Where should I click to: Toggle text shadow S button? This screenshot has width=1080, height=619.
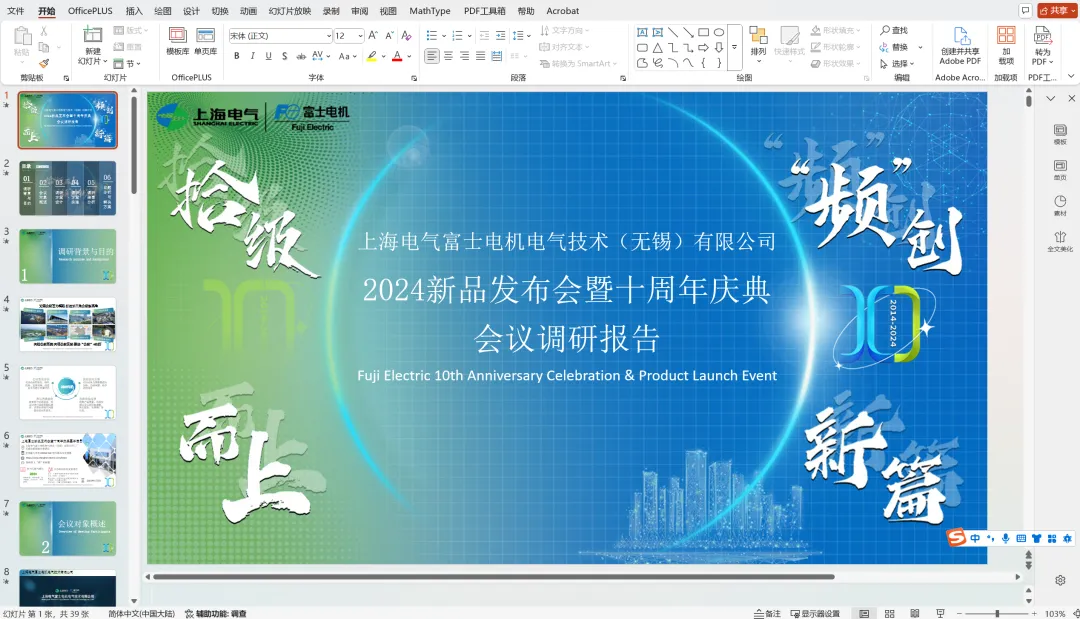(284, 56)
